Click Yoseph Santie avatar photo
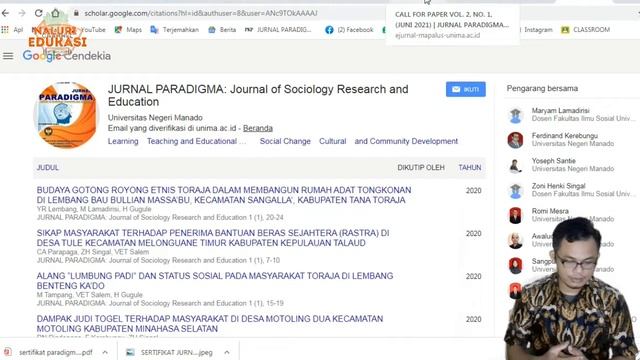 point(516,165)
